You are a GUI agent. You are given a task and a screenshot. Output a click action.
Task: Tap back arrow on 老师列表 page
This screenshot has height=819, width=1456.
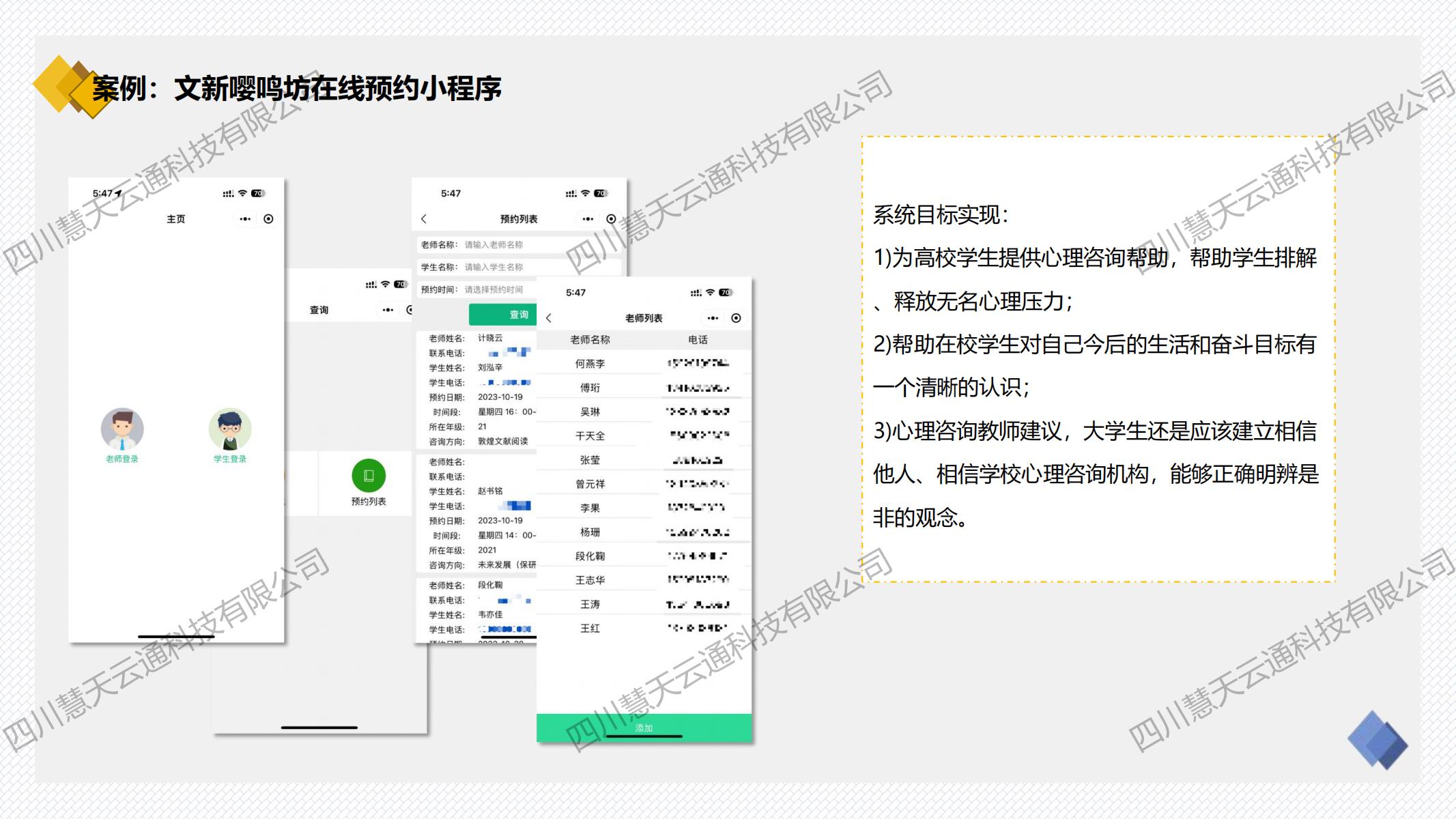549,318
